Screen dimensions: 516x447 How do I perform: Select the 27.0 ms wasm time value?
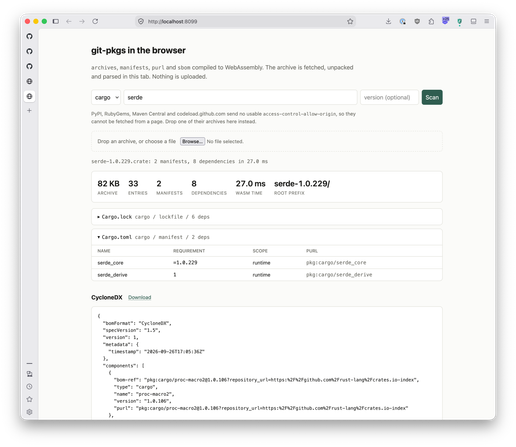pos(250,184)
